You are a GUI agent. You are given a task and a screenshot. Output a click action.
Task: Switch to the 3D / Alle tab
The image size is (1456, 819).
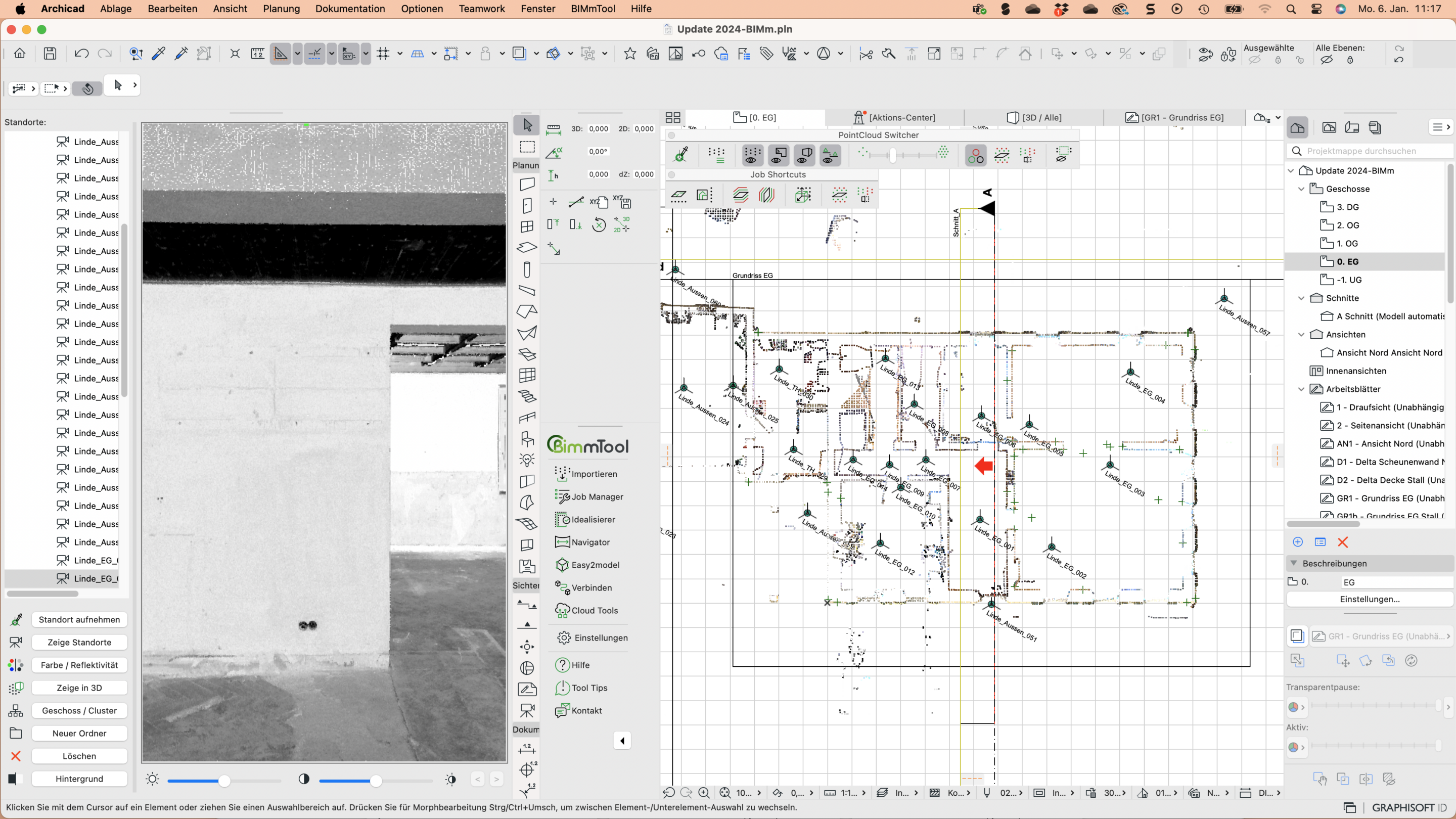[1034, 117]
